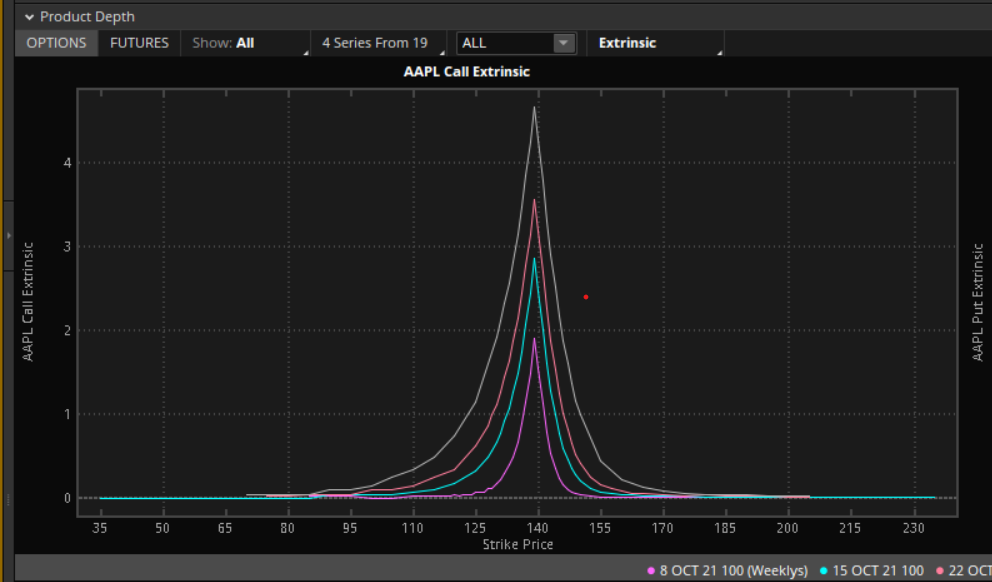Collapse the Product Depth panel chevron

tap(28, 17)
